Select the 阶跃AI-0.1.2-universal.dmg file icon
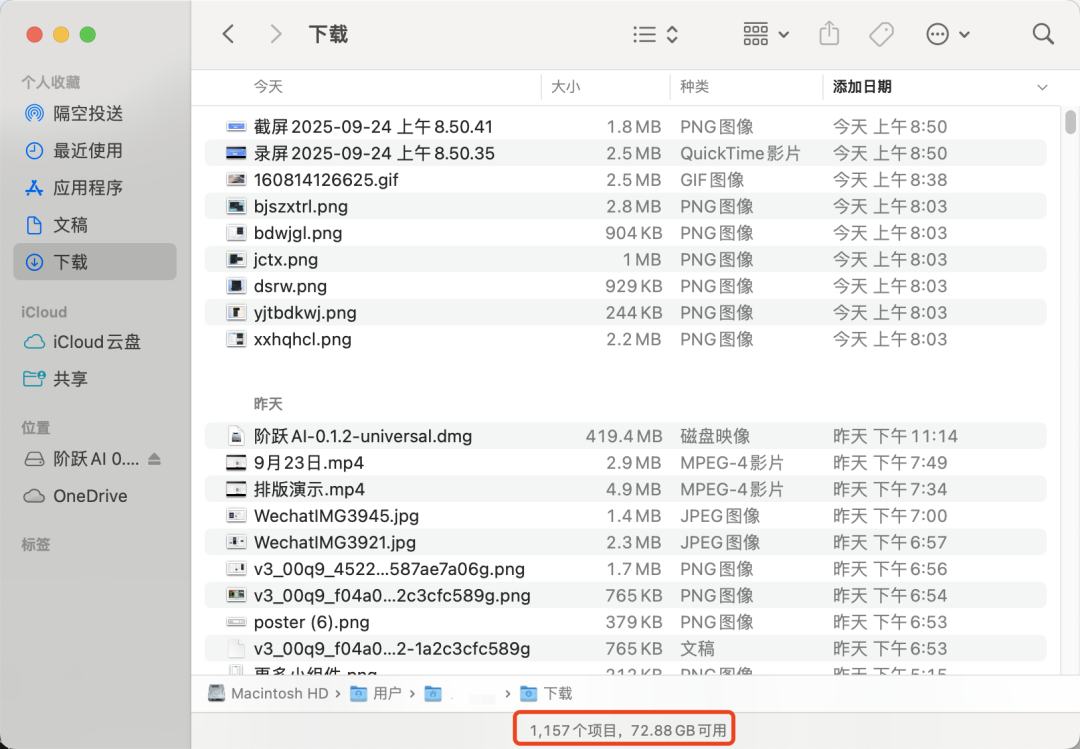This screenshot has height=749, width=1080. 236,436
